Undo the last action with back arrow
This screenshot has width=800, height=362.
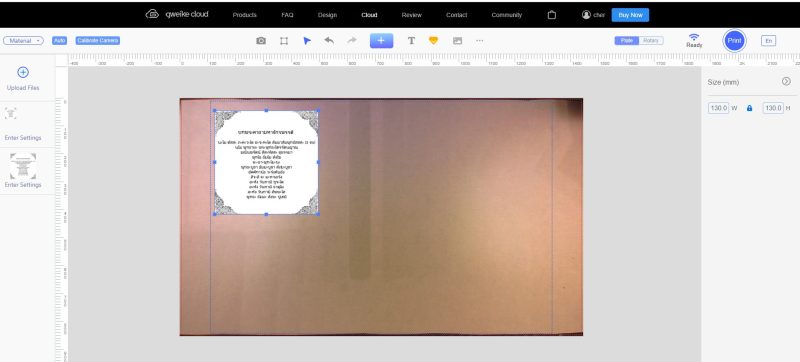point(329,40)
